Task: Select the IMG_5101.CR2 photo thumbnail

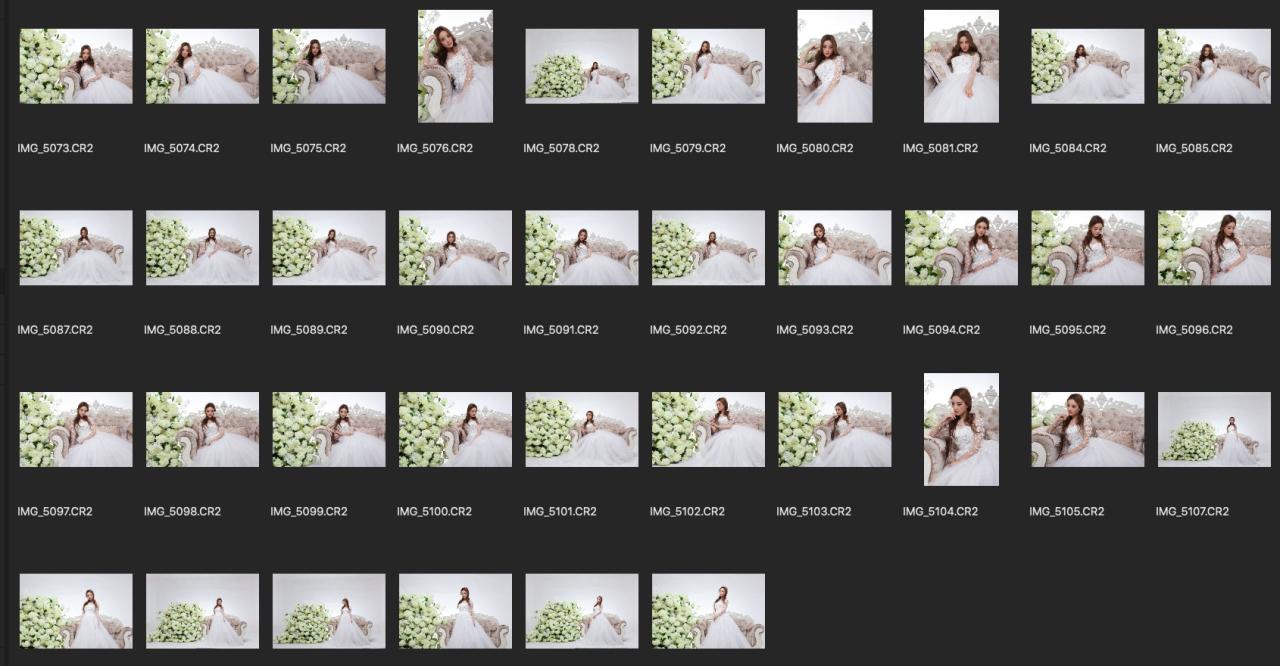Action: click(x=582, y=429)
